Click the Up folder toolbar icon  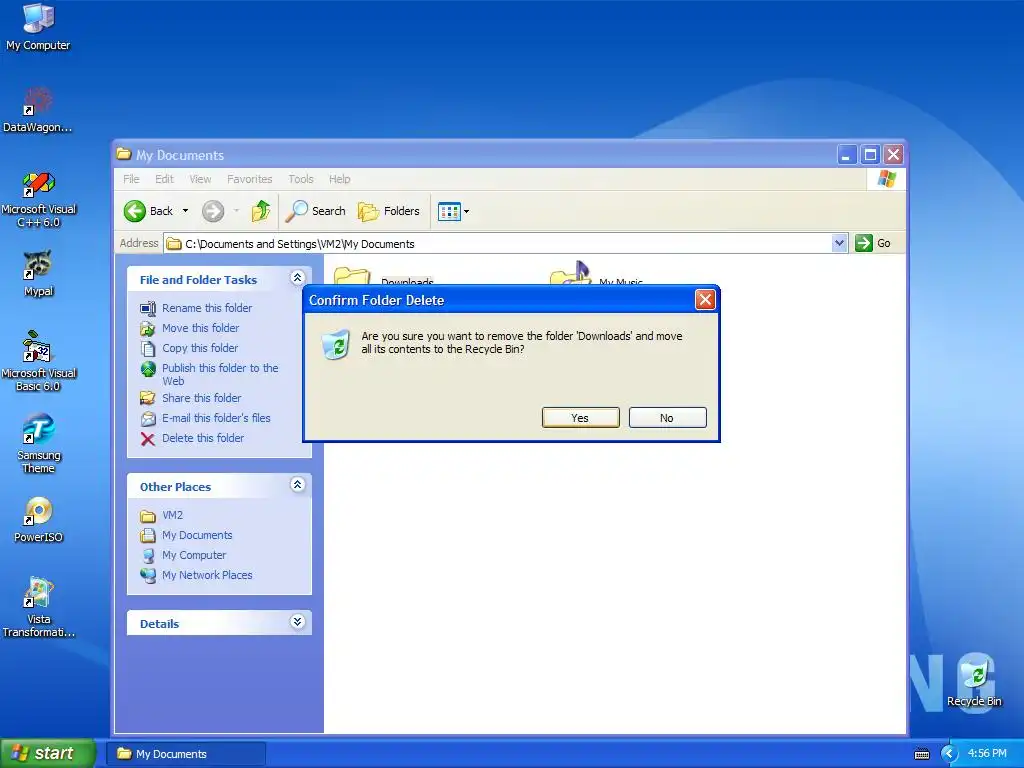(261, 211)
